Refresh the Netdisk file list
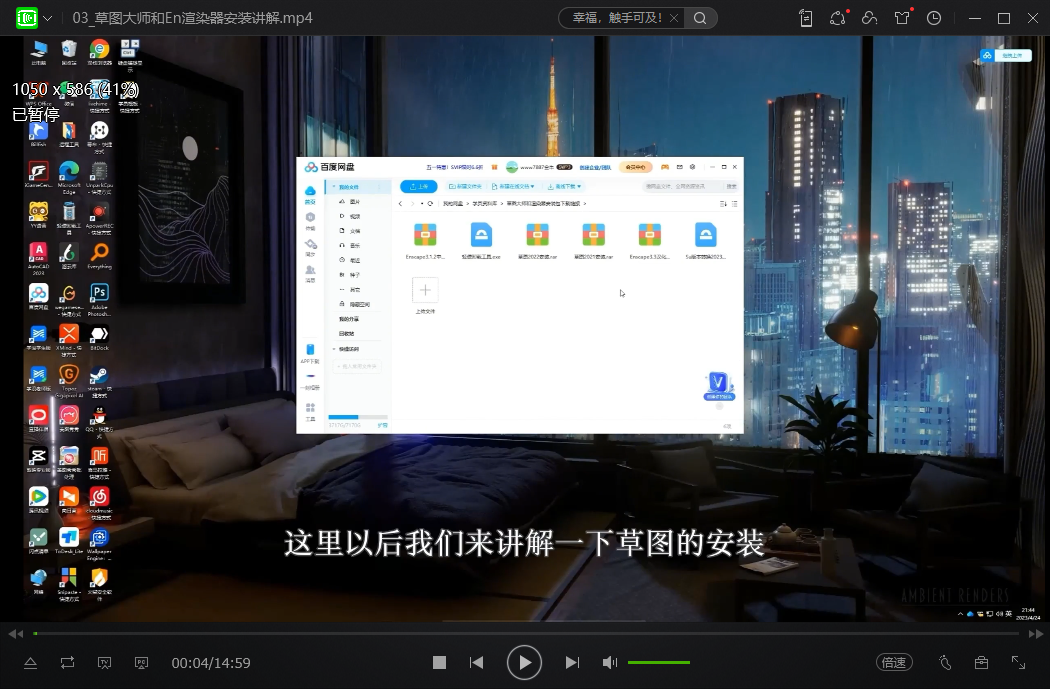 tap(430, 204)
